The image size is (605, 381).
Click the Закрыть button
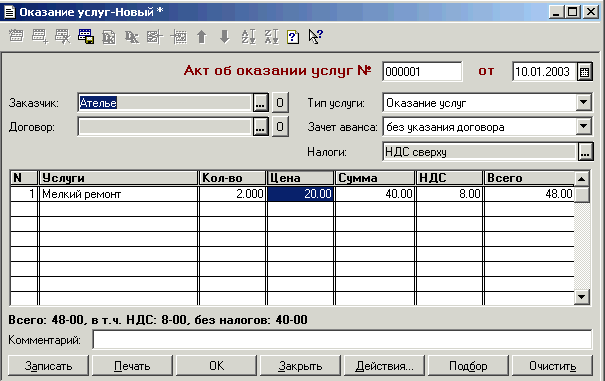tap(300, 366)
